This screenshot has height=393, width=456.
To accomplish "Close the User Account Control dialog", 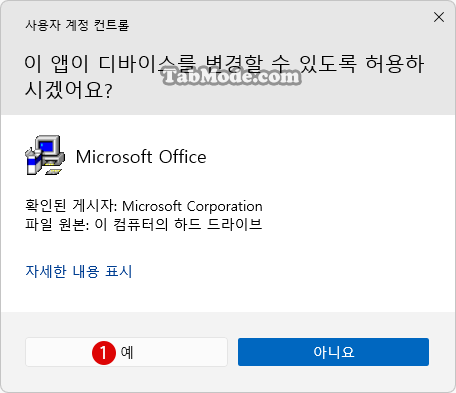I will (x=439, y=17).
